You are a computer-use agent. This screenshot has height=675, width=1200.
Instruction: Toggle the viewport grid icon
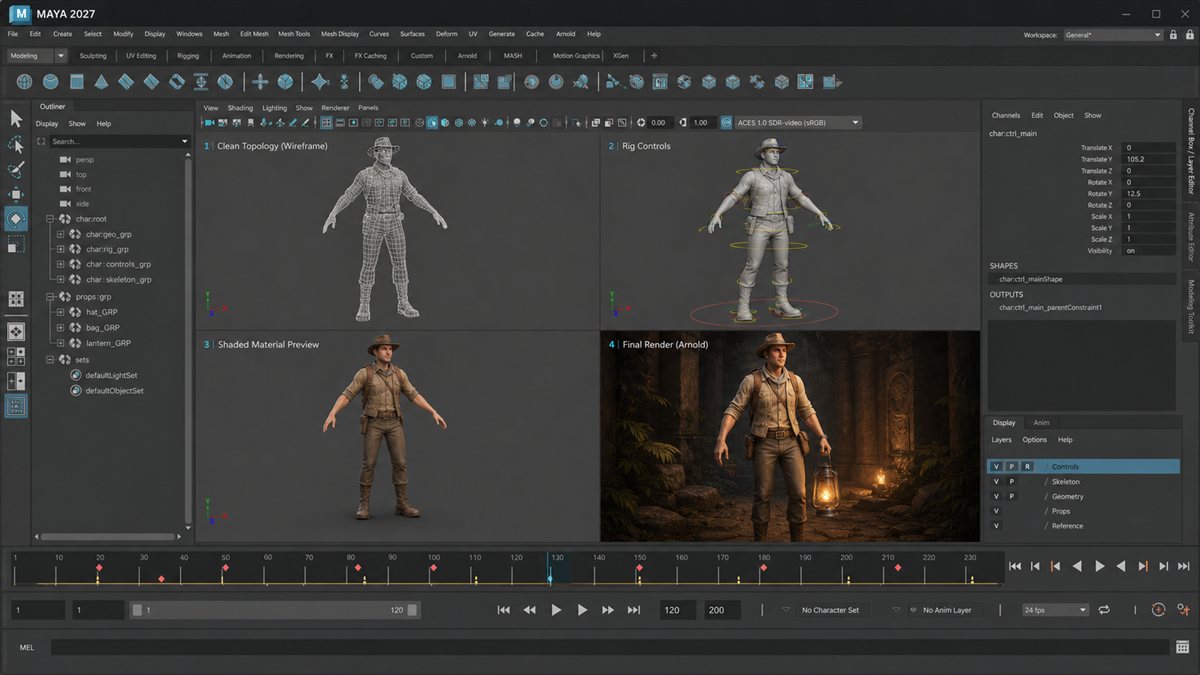tap(326, 123)
